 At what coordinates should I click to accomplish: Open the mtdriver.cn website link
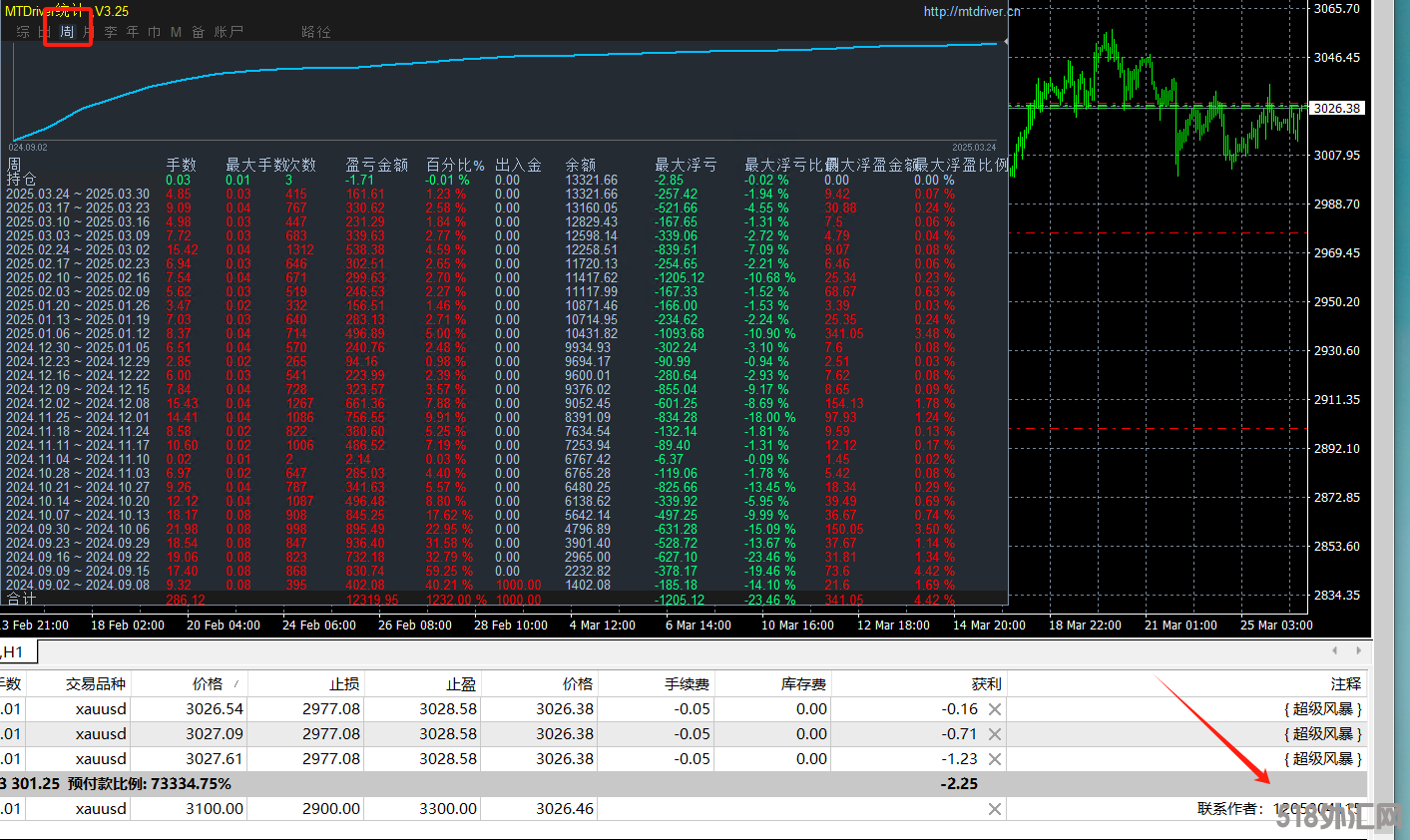click(x=972, y=12)
